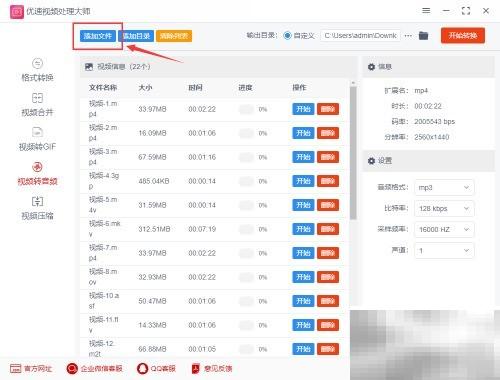500x380 pixels.
Task: Open the 声道 channel dropdown
Action: tap(444, 250)
